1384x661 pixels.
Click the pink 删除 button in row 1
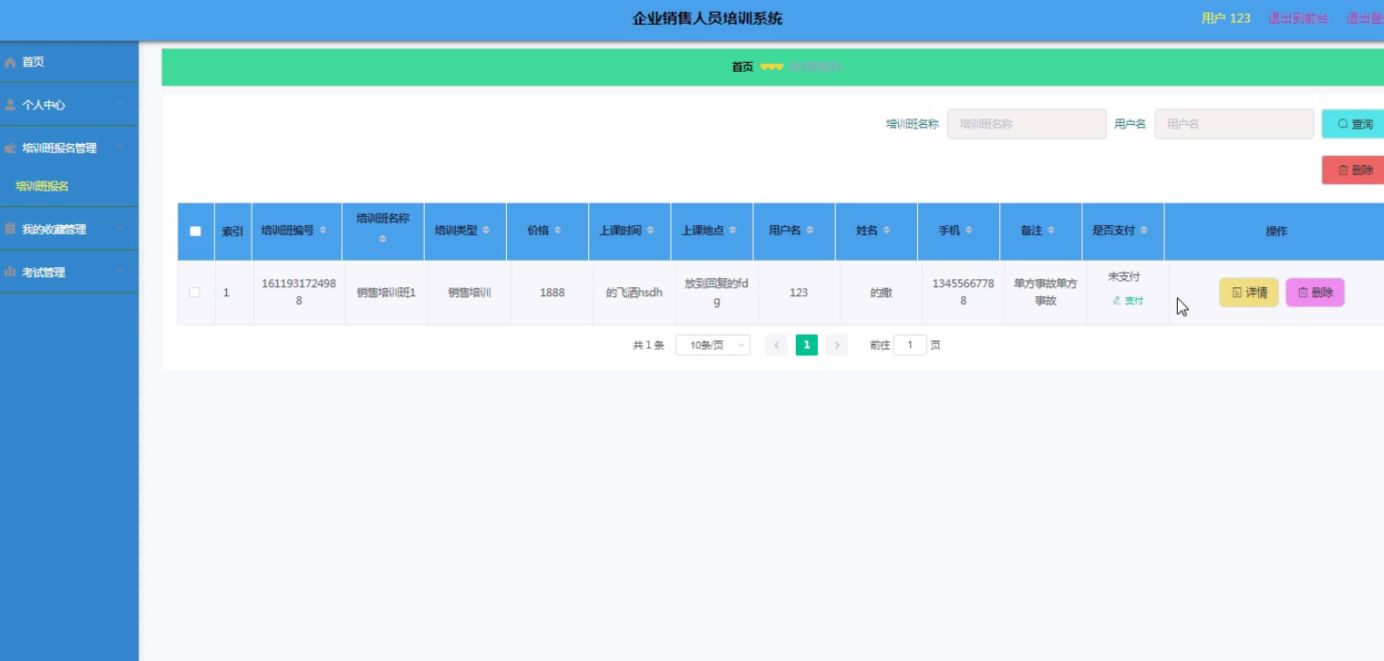click(x=1315, y=292)
